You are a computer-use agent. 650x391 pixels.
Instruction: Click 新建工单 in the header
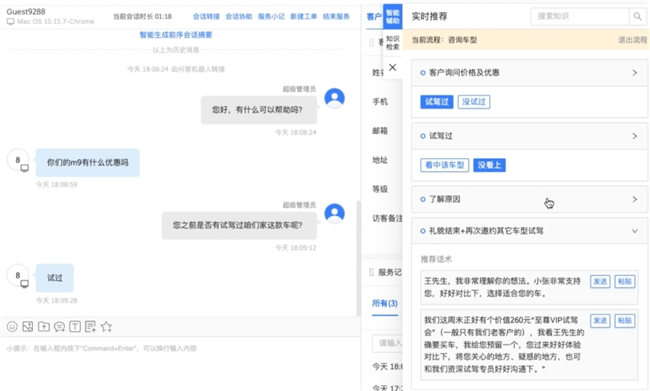pos(303,17)
